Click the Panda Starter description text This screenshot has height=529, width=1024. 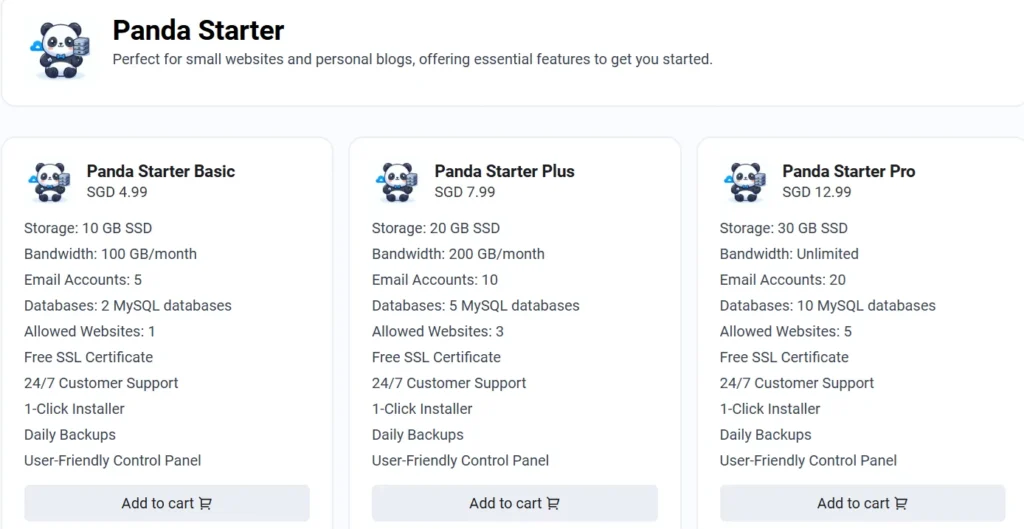(412, 59)
